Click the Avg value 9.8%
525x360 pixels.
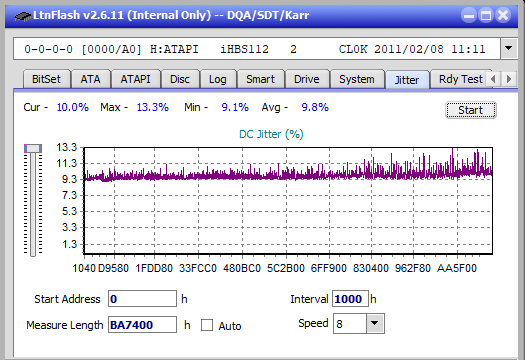[315, 107]
